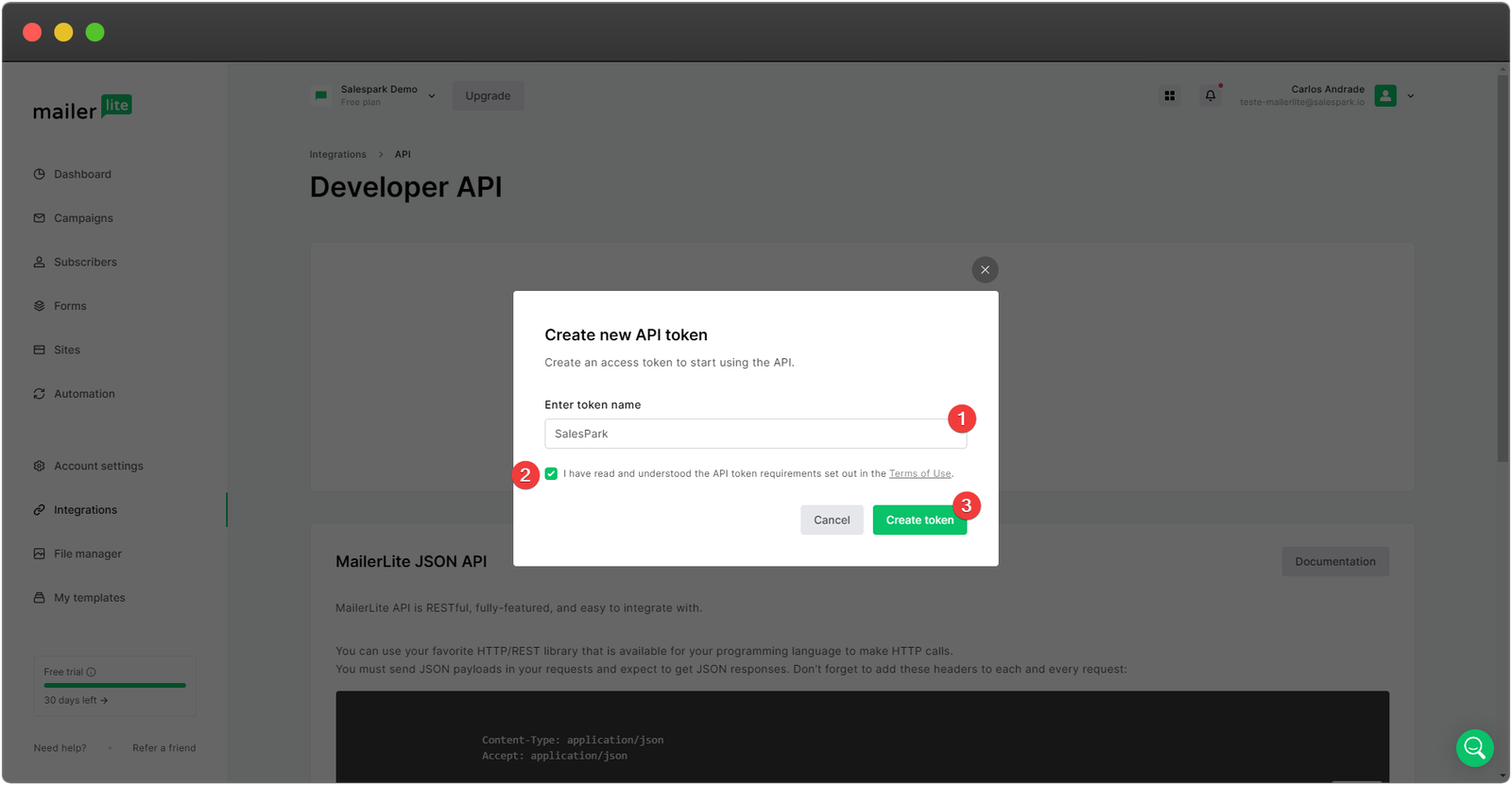Viewport: 1512px width, 785px height.
Task: Select Automation in the sidebar
Action: (x=84, y=394)
